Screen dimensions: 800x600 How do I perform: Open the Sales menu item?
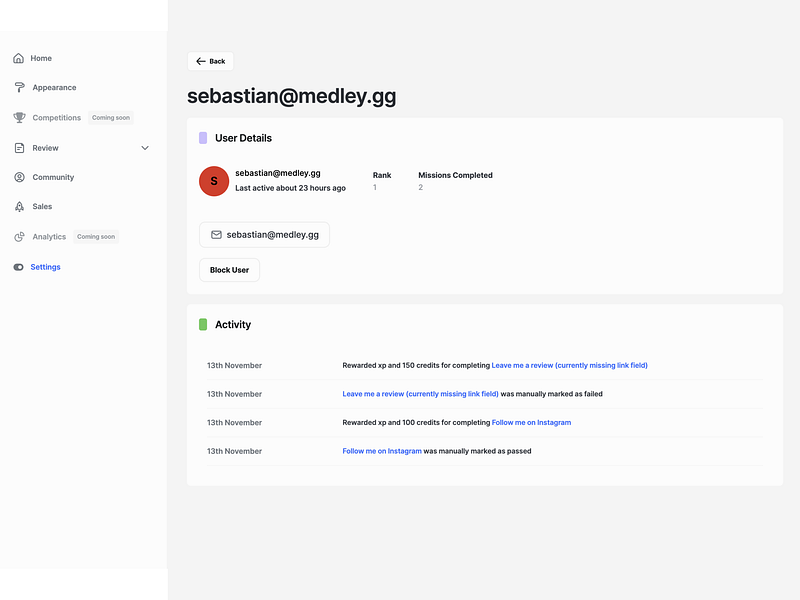pyautogui.click(x=42, y=207)
